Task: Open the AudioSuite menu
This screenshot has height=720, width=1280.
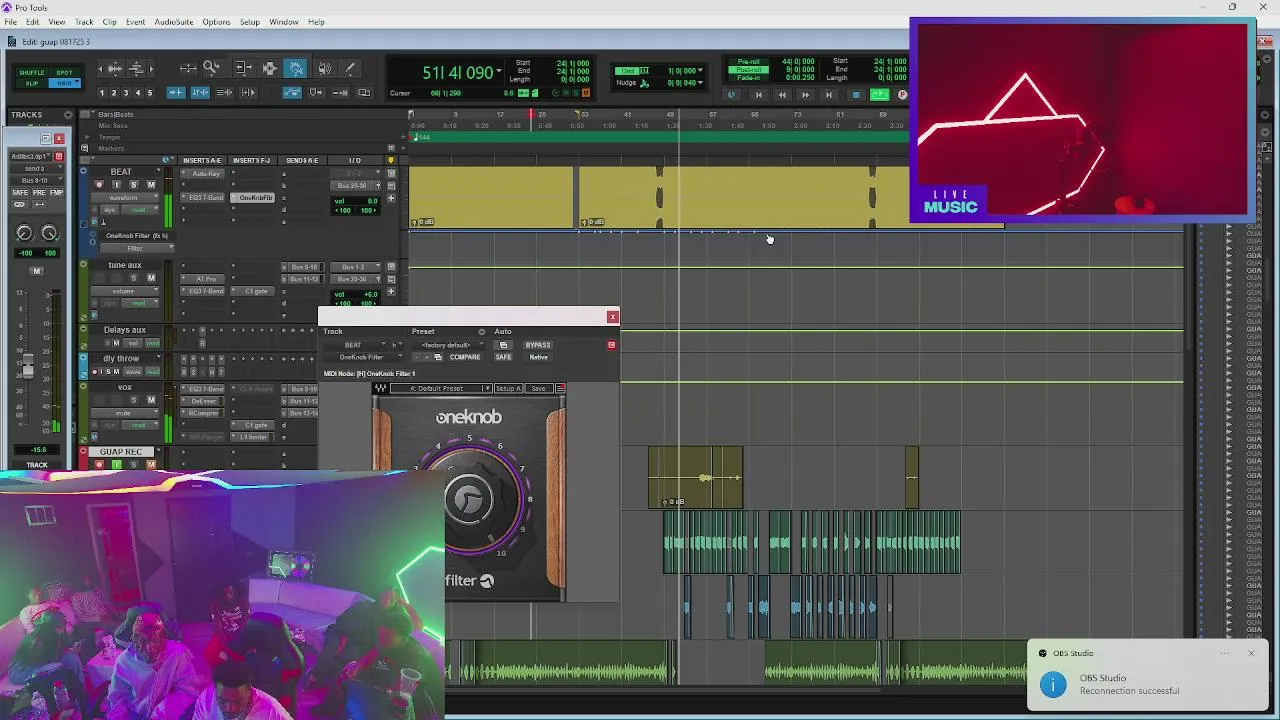Action: (x=174, y=22)
